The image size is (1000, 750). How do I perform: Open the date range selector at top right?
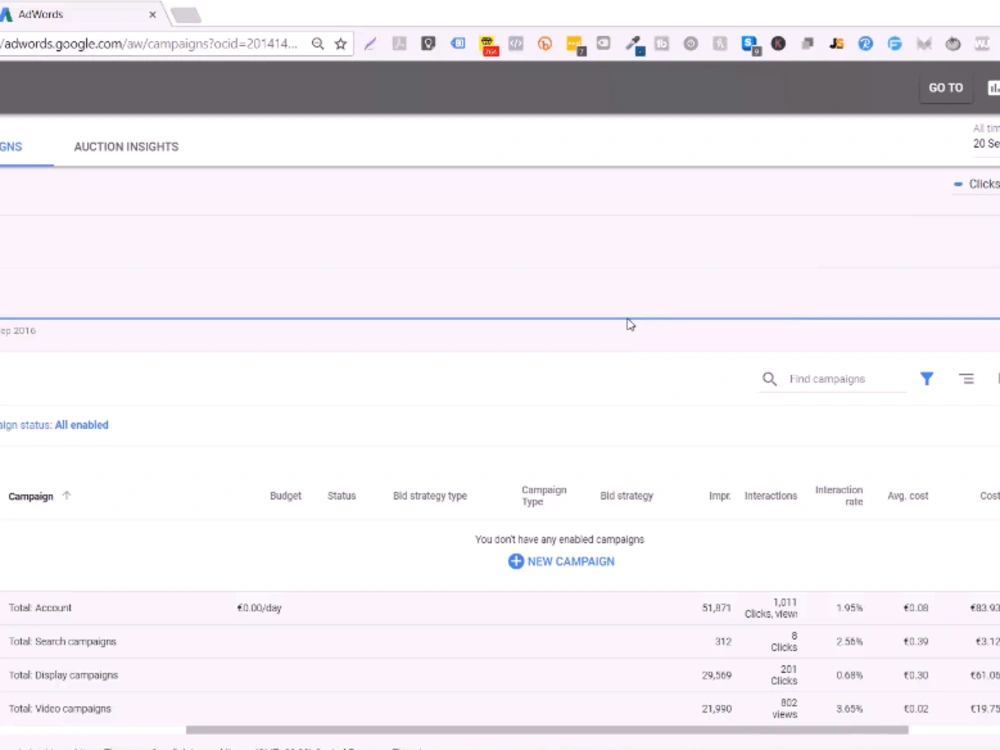tap(986, 136)
